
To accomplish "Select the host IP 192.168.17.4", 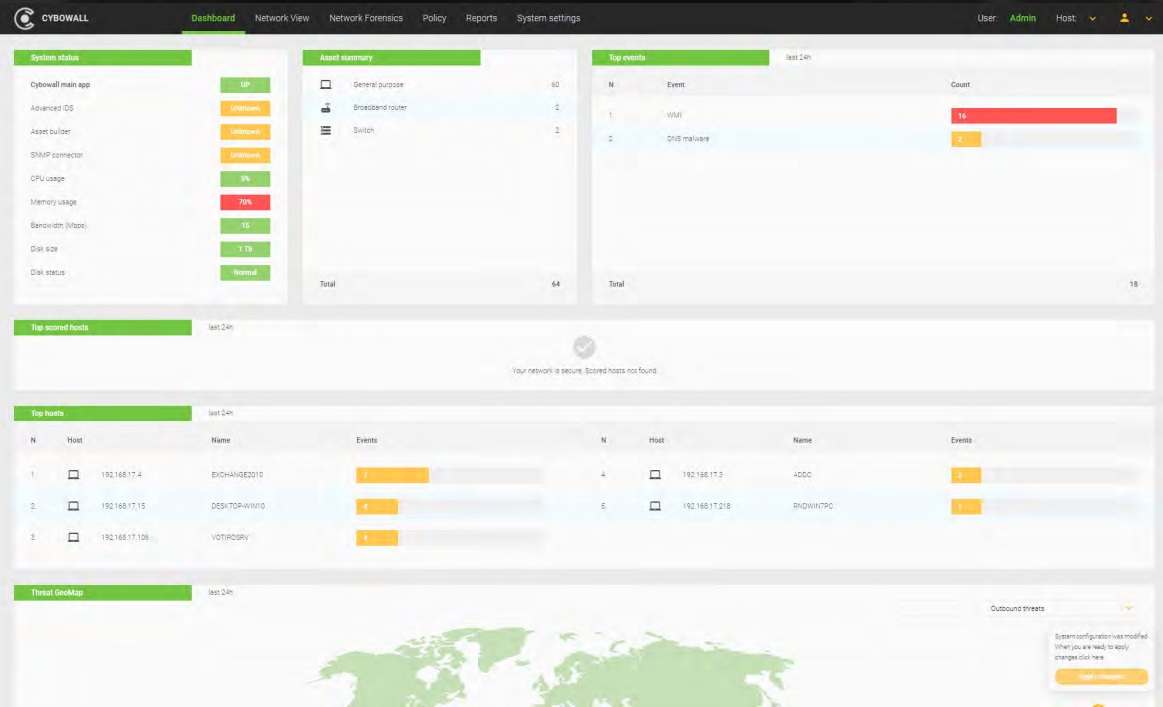I will [x=121, y=475].
